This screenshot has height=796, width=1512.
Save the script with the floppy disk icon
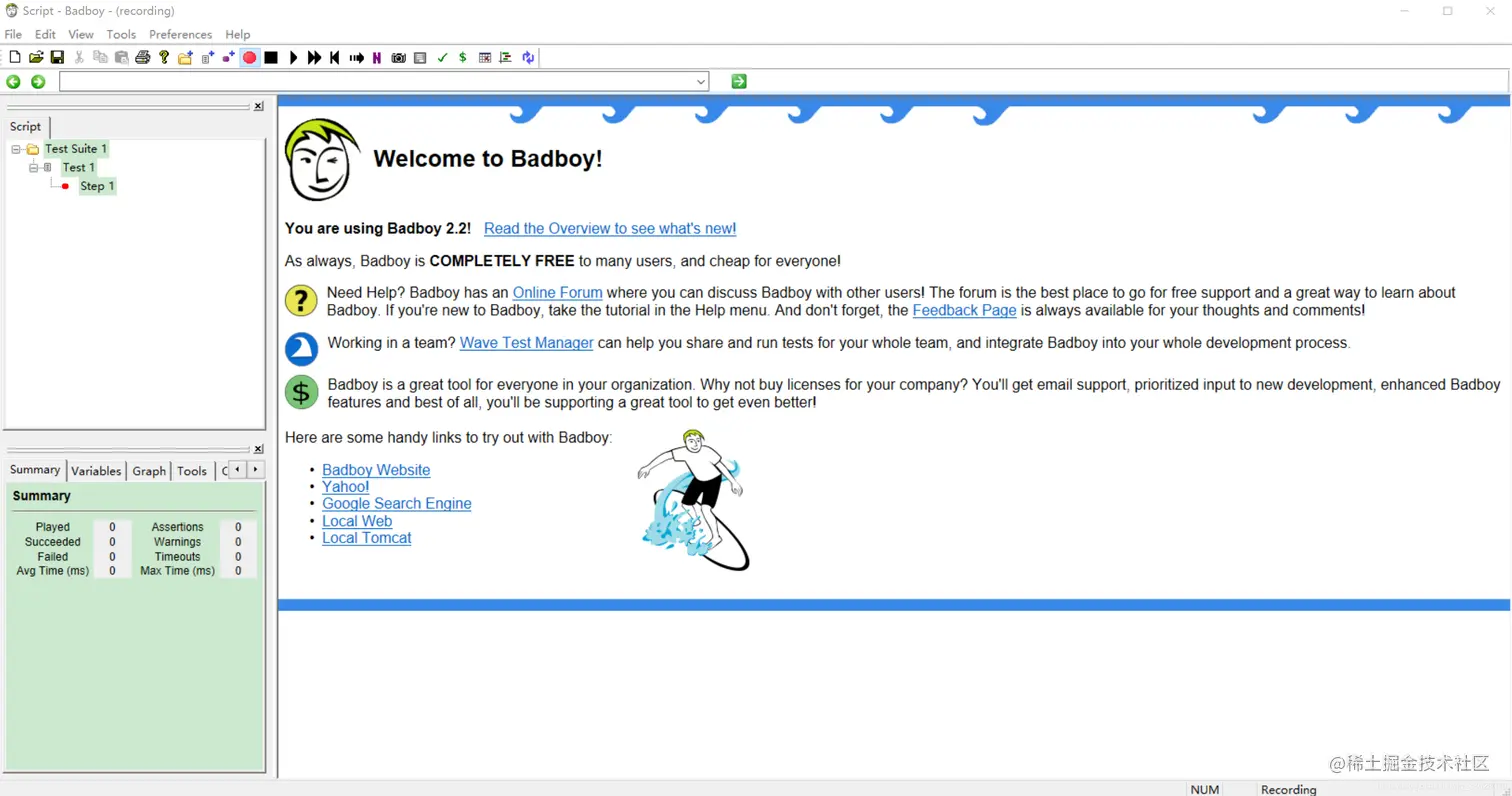pos(57,58)
